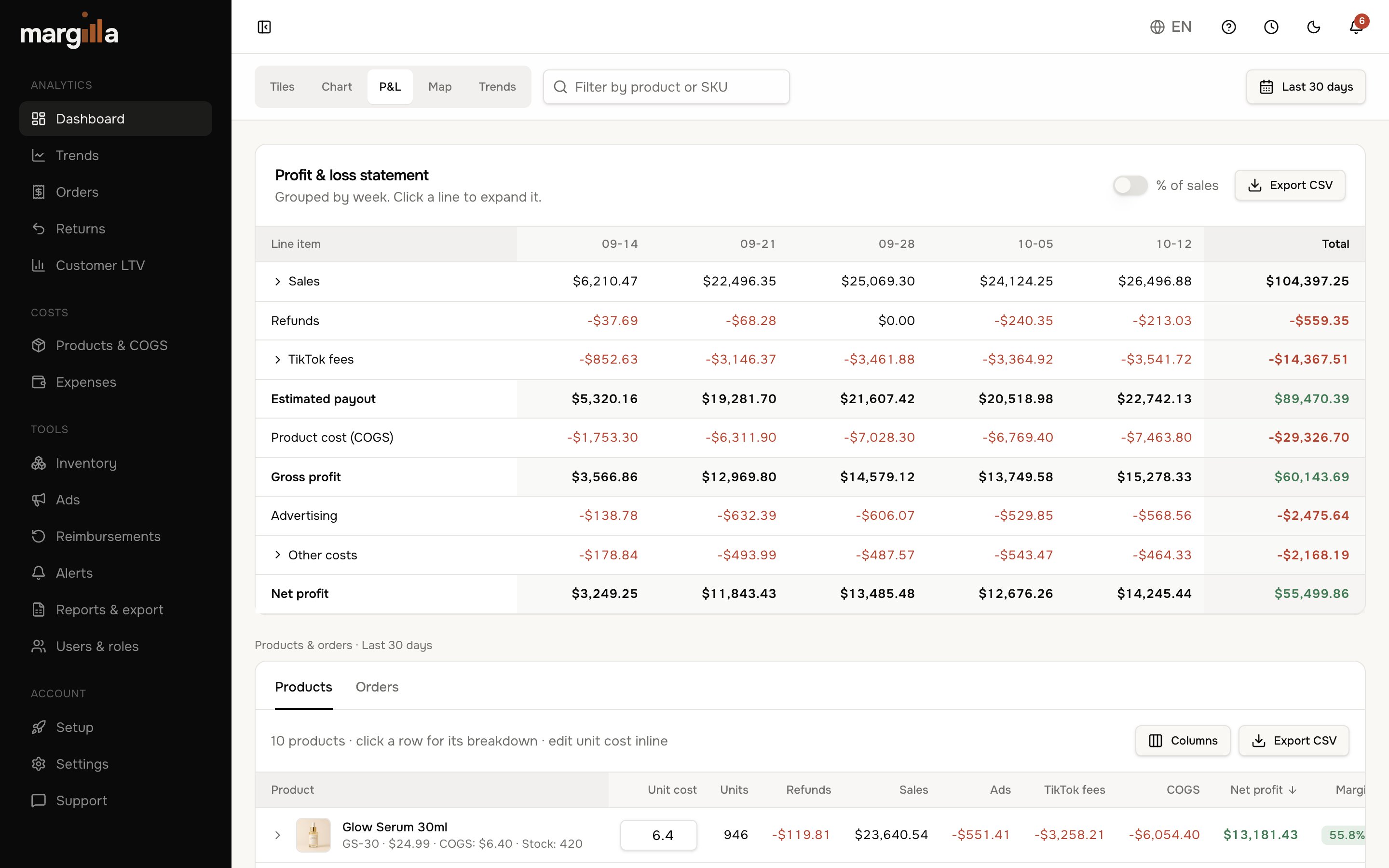Image resolution: width=1389 pixels, height=868 pixels.
Task: Switch to the Tiles view tab
Action: (x=282, y=87)
